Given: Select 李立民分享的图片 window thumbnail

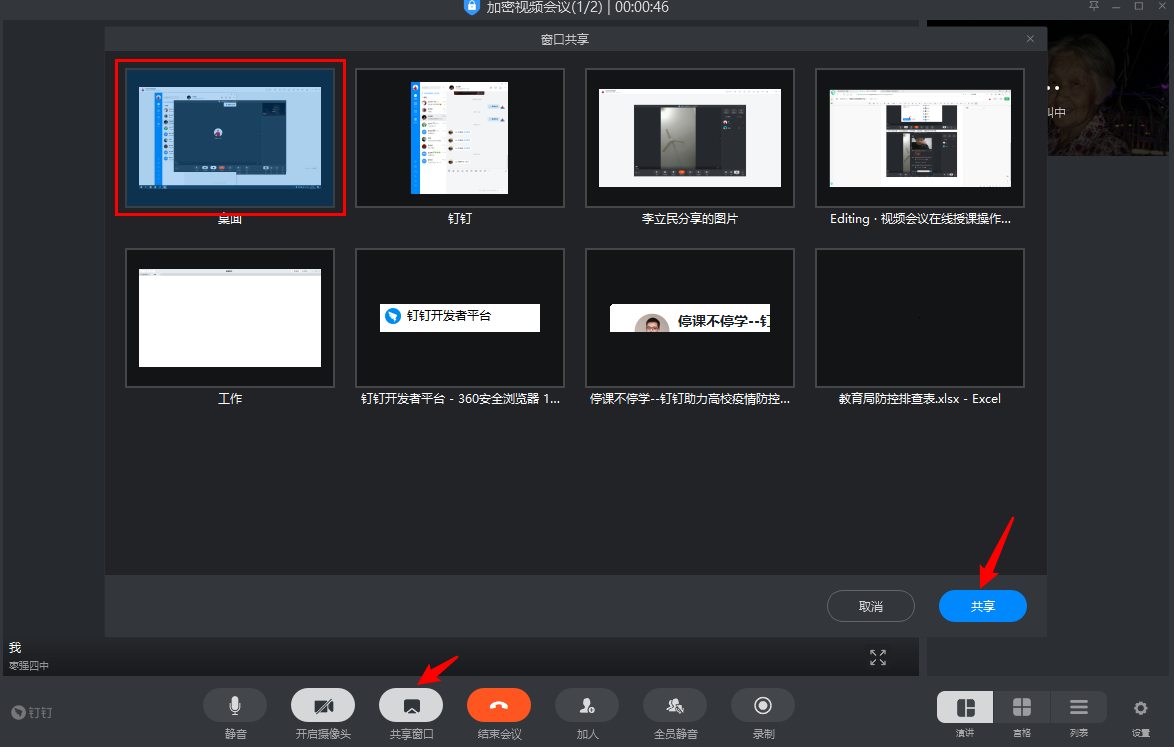Looking at the screenshot, I should (690, 138).
